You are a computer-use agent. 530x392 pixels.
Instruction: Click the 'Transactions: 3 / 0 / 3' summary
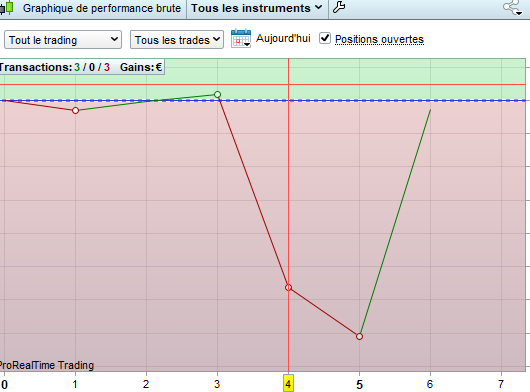pyautogui.click(x=54, y=67)
